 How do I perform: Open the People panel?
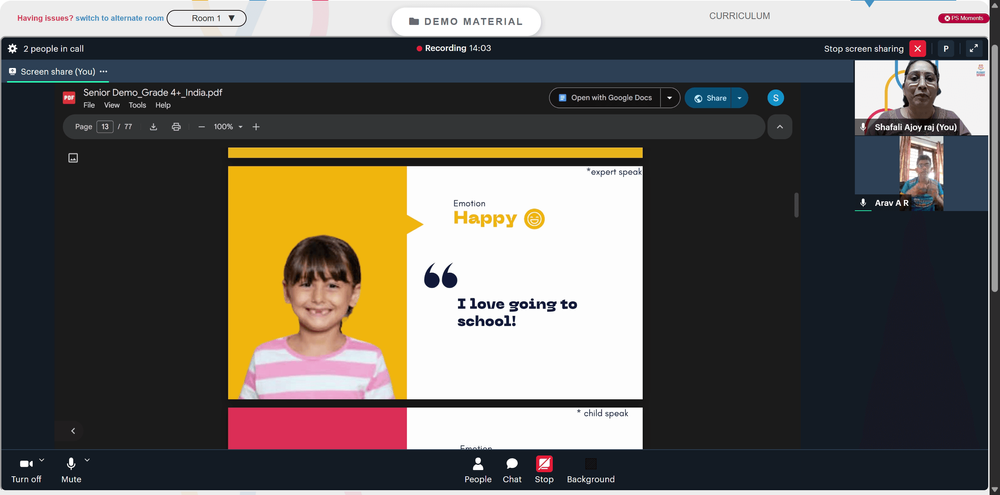478,470
